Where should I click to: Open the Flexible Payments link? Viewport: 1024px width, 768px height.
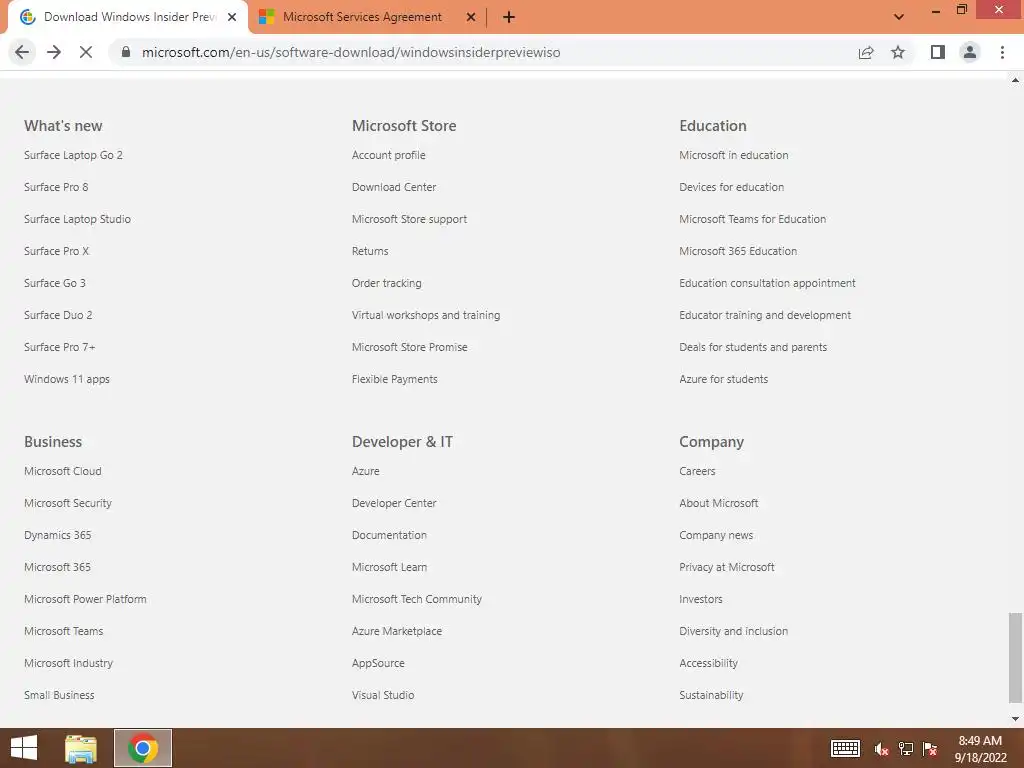tap(394, 379)
